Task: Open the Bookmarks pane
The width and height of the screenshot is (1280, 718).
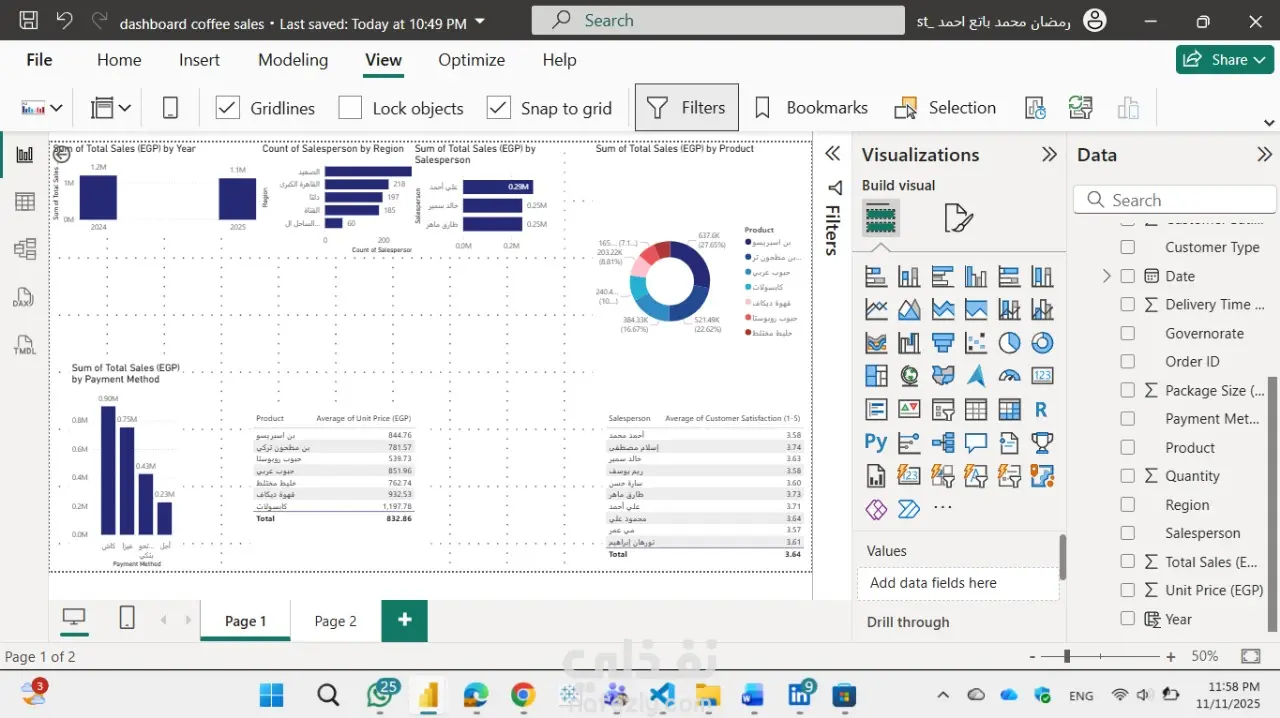Action: pyautogui.click(x=811, y=107)
